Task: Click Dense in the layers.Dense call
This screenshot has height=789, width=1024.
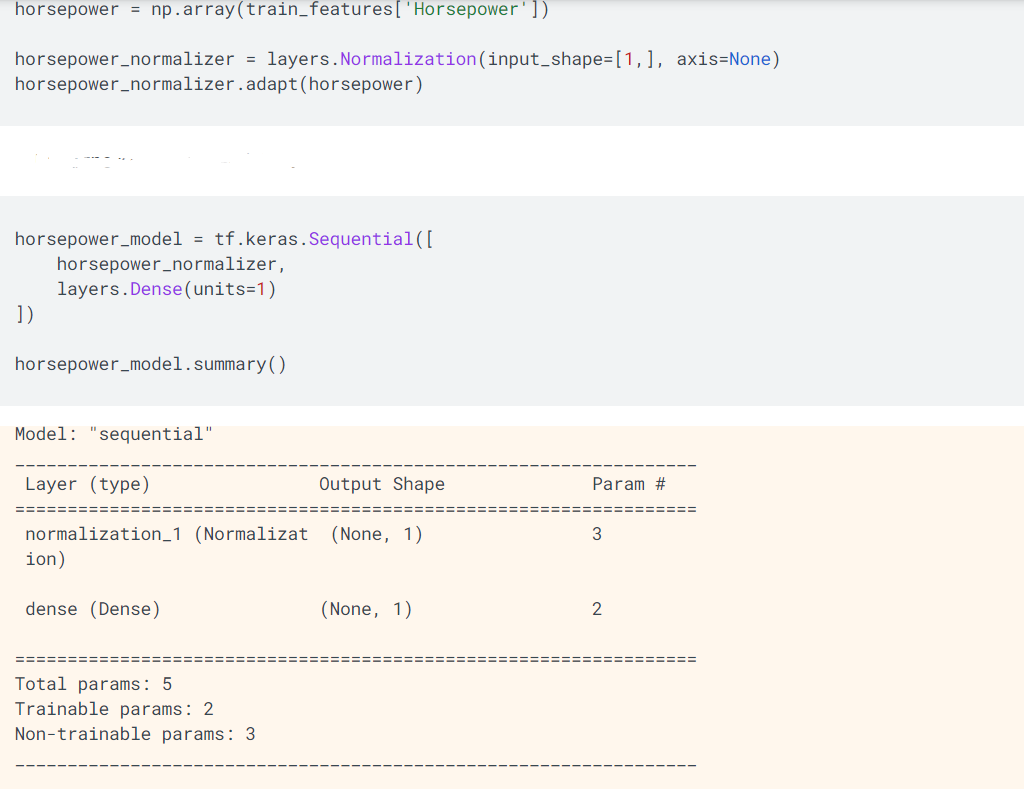Action: pyautogui.click(x=156, y=289)
